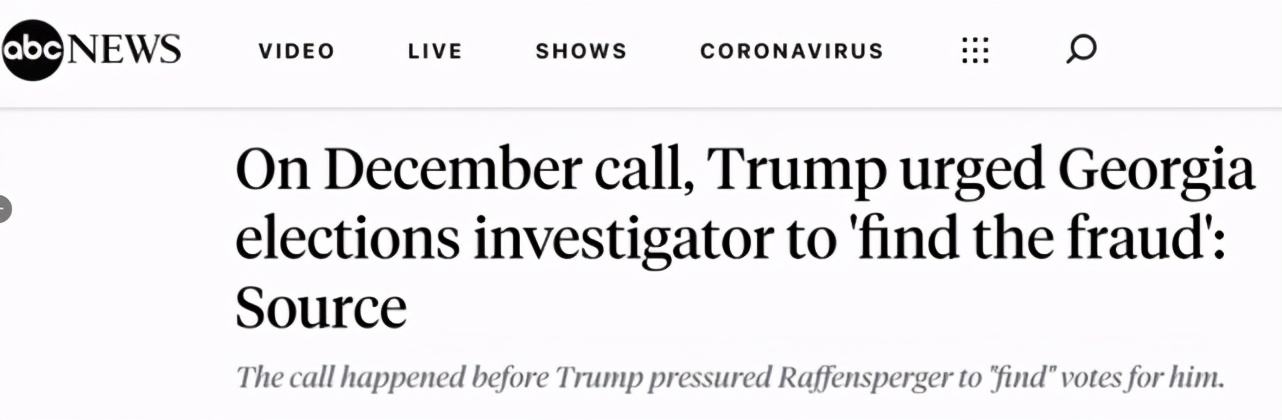Open the search magnifier icon
This screenshot has width=1282, height=420.
1081,49
